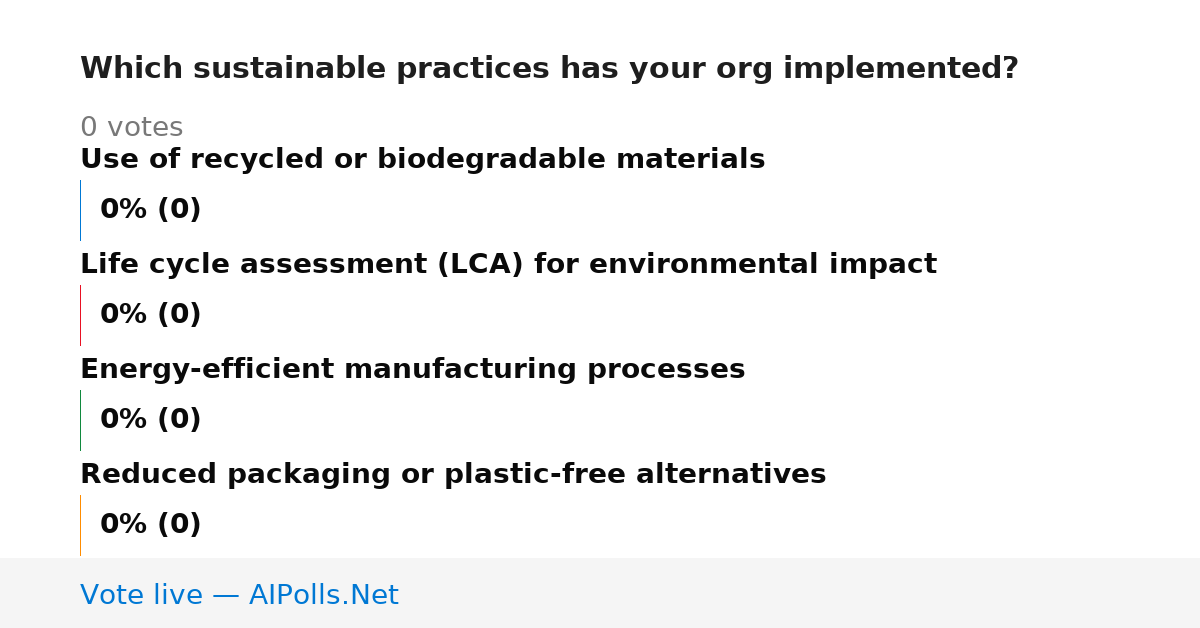Viewport: 1200px width, 628px height.
Task: Select 'Energy-efficient manufacturing processes' option
Action: [412, 370]
